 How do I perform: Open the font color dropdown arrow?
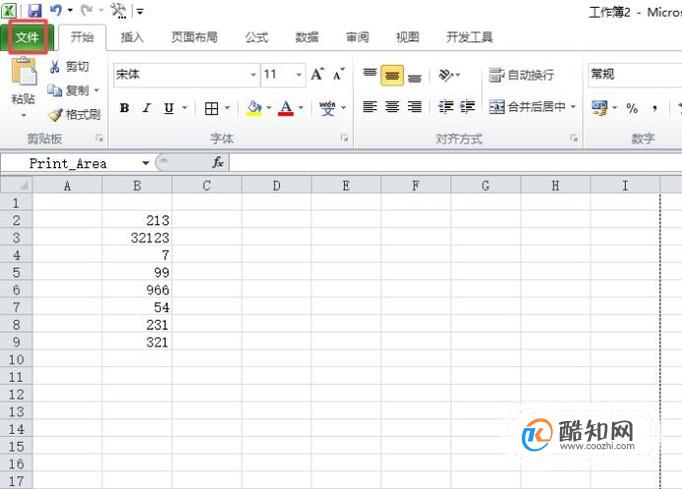[301, 107]
